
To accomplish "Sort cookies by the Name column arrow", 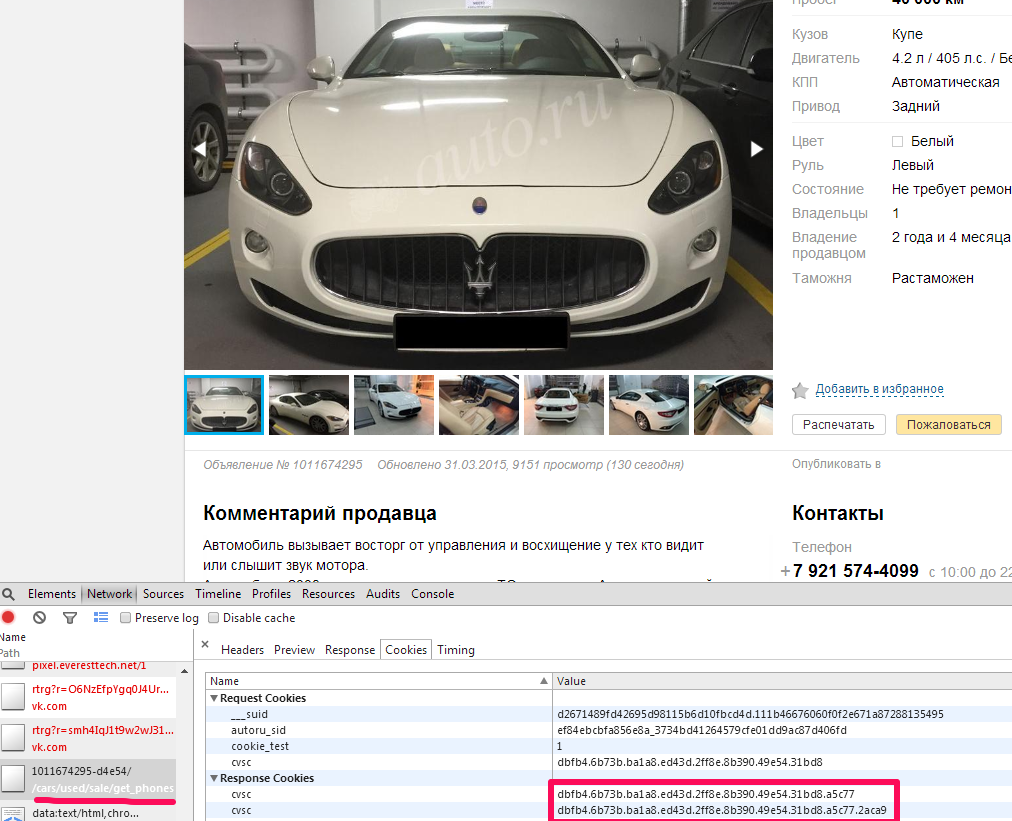I will click(x=544, y=681).
